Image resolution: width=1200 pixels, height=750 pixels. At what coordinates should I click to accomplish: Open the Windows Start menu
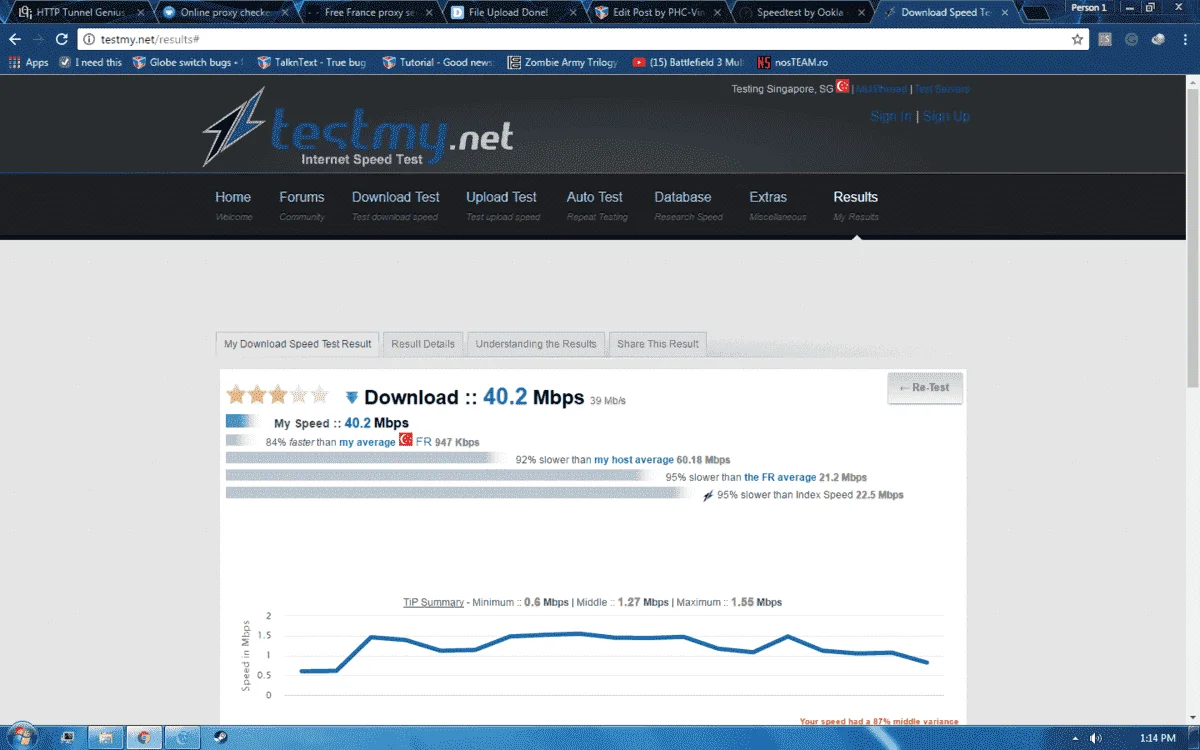(20, 737)
